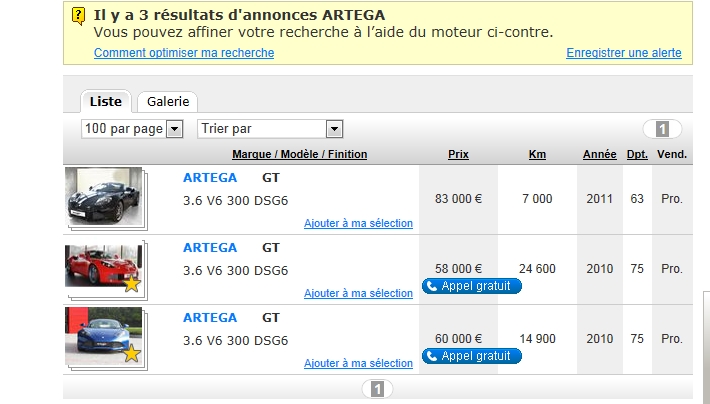The width and height of the screenshot is (710, 404).
Task: Open the black Artega GT photo thumbnail
Action: [x=104, y=197]
